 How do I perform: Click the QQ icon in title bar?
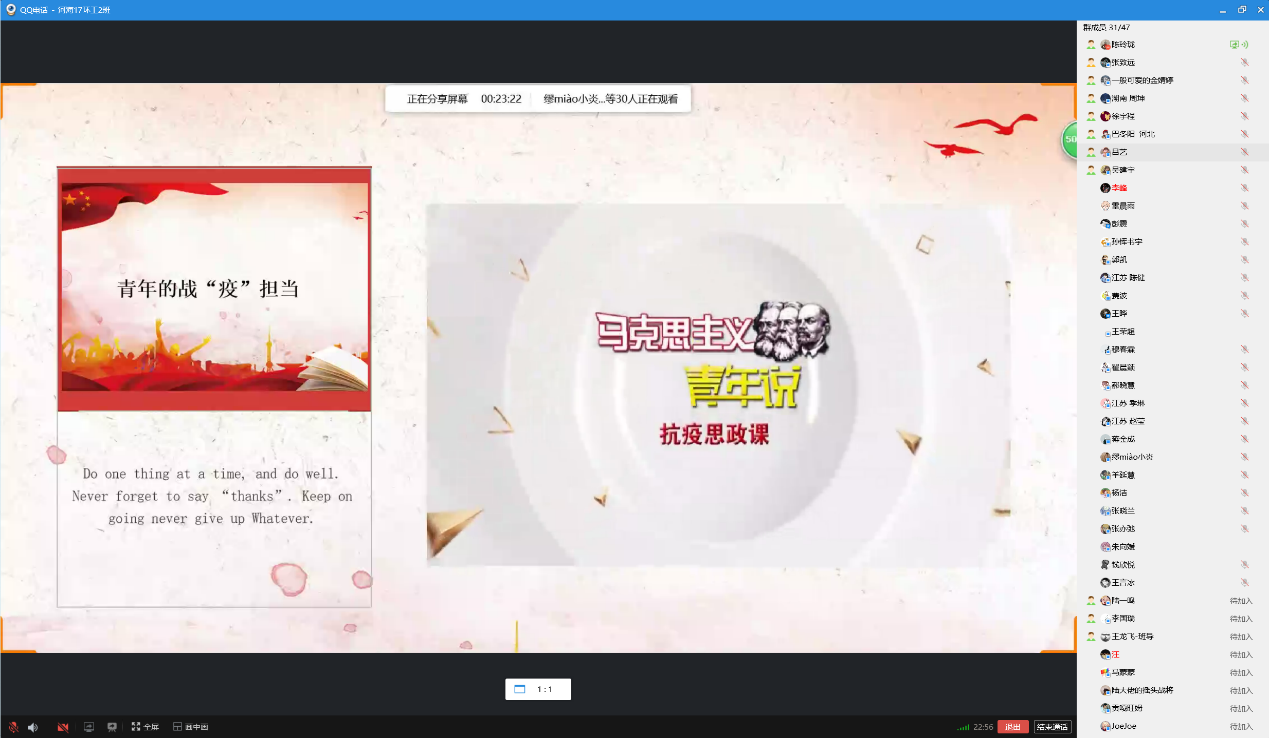(x=10, y=9)
